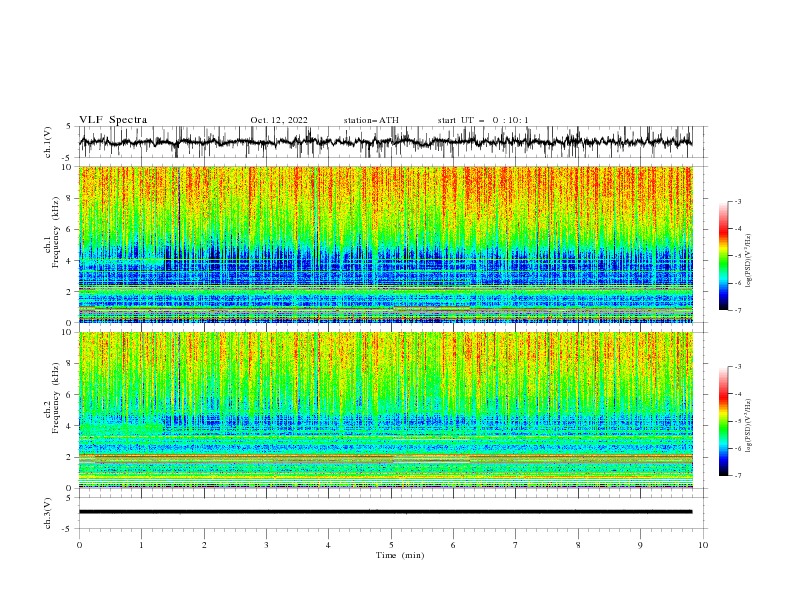
Task: Click the ch.2 frequency tick label "2"
Action: point(70,457)
